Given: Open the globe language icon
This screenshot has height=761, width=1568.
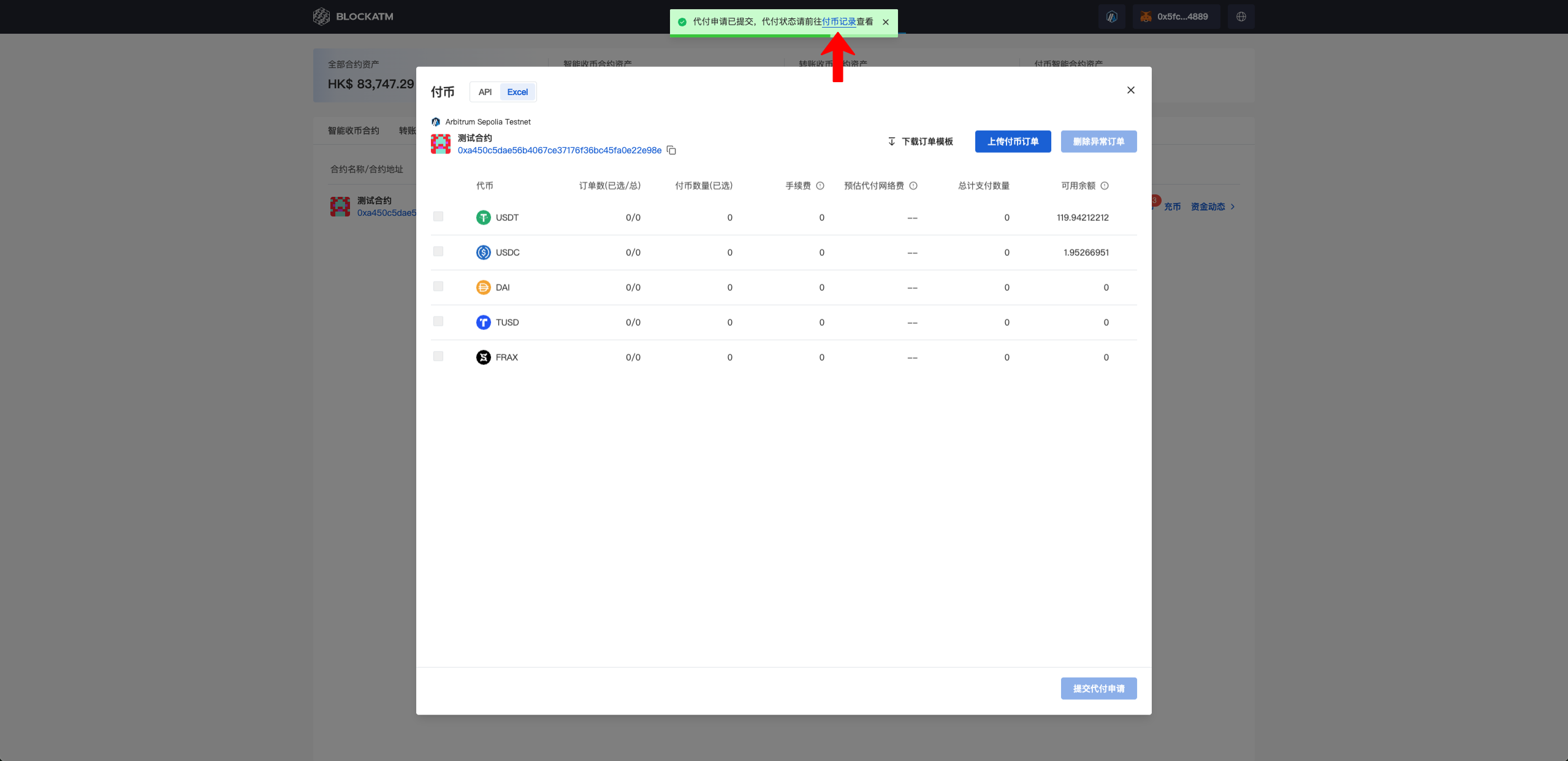Looking at the screenshot, I should pos(1241,17).
